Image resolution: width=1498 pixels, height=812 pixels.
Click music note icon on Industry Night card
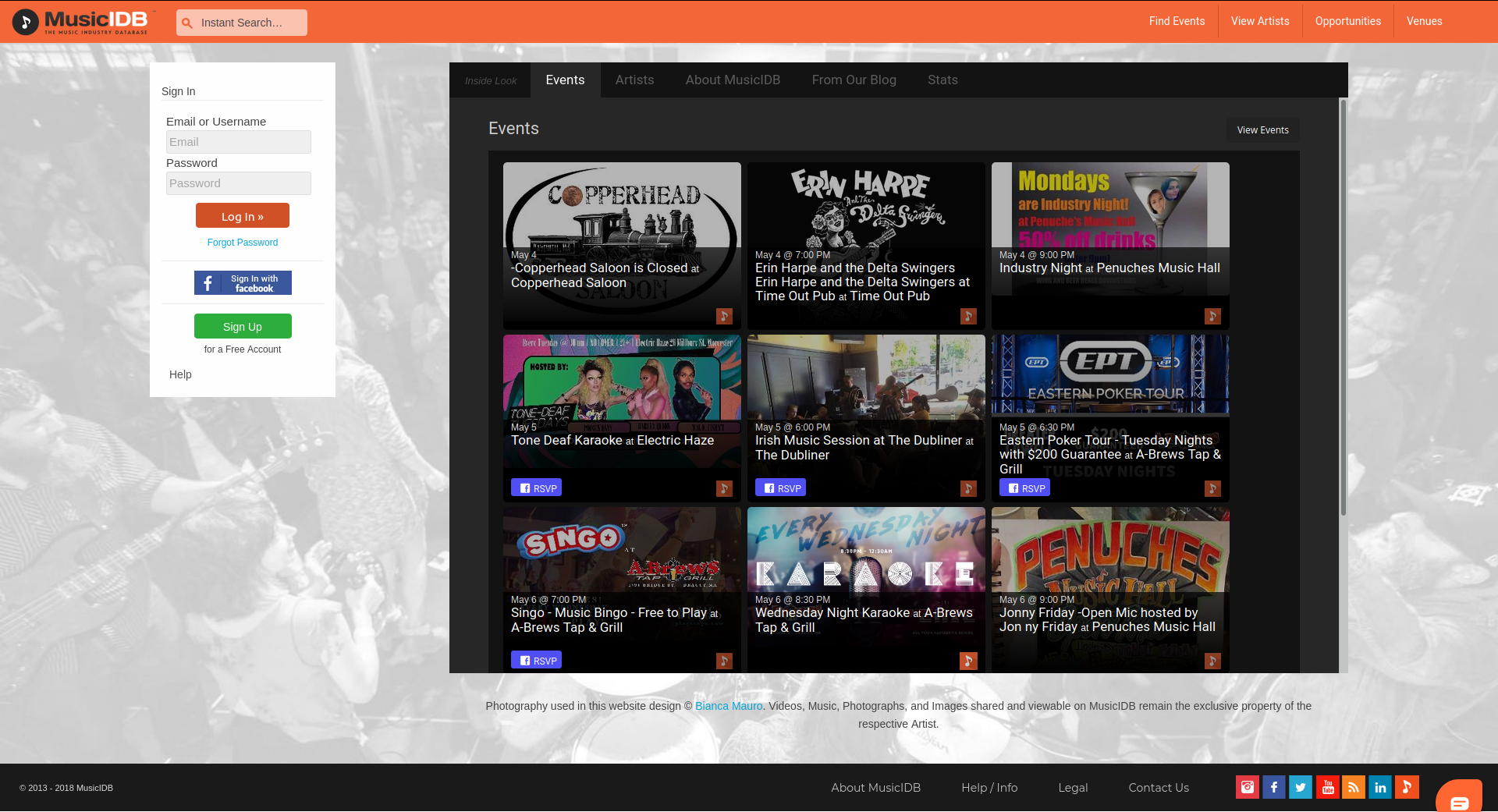click(x=1212, y=316)
